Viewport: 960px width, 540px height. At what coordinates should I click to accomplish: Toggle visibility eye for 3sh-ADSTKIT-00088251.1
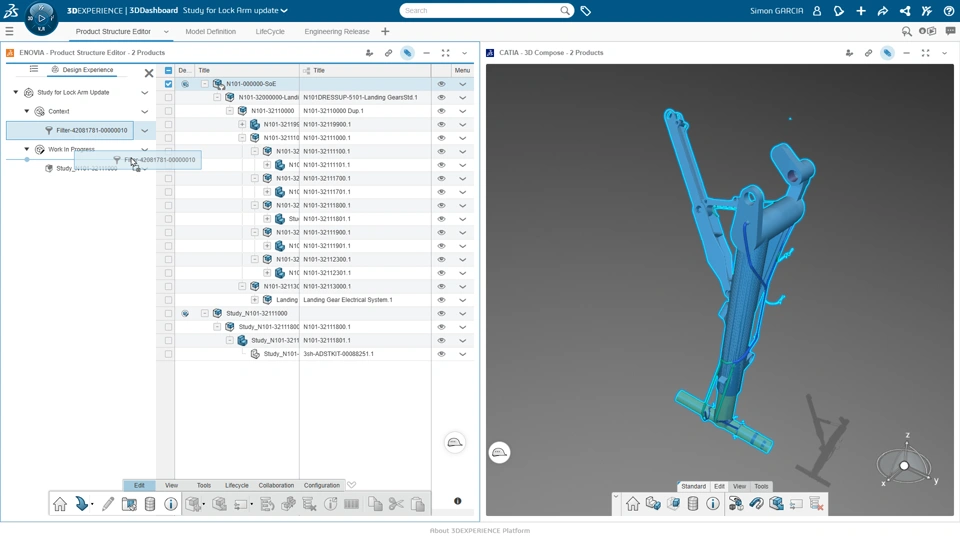pyautogui.click(x=441, y=354)
